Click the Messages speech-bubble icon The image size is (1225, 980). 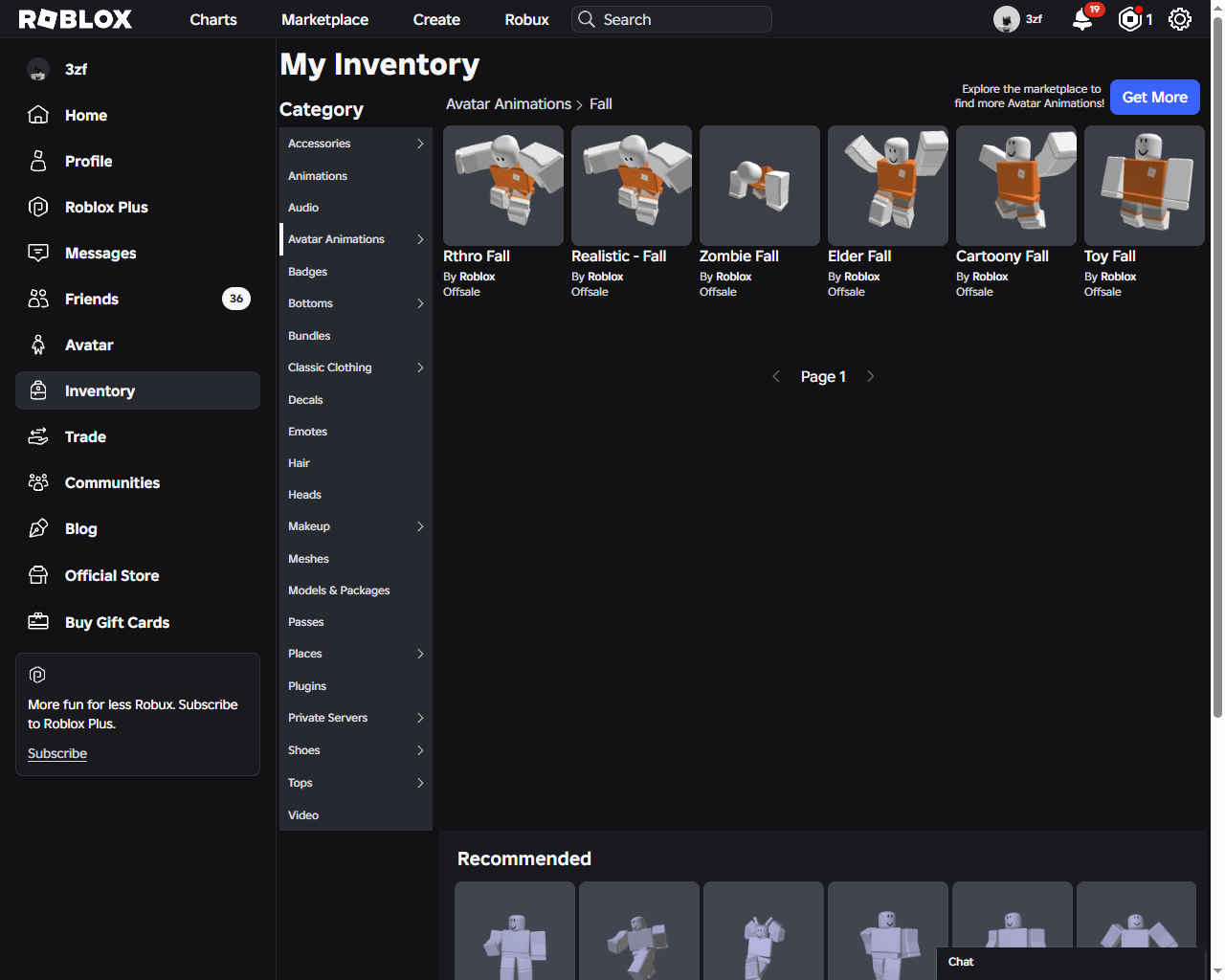[38, 253]
